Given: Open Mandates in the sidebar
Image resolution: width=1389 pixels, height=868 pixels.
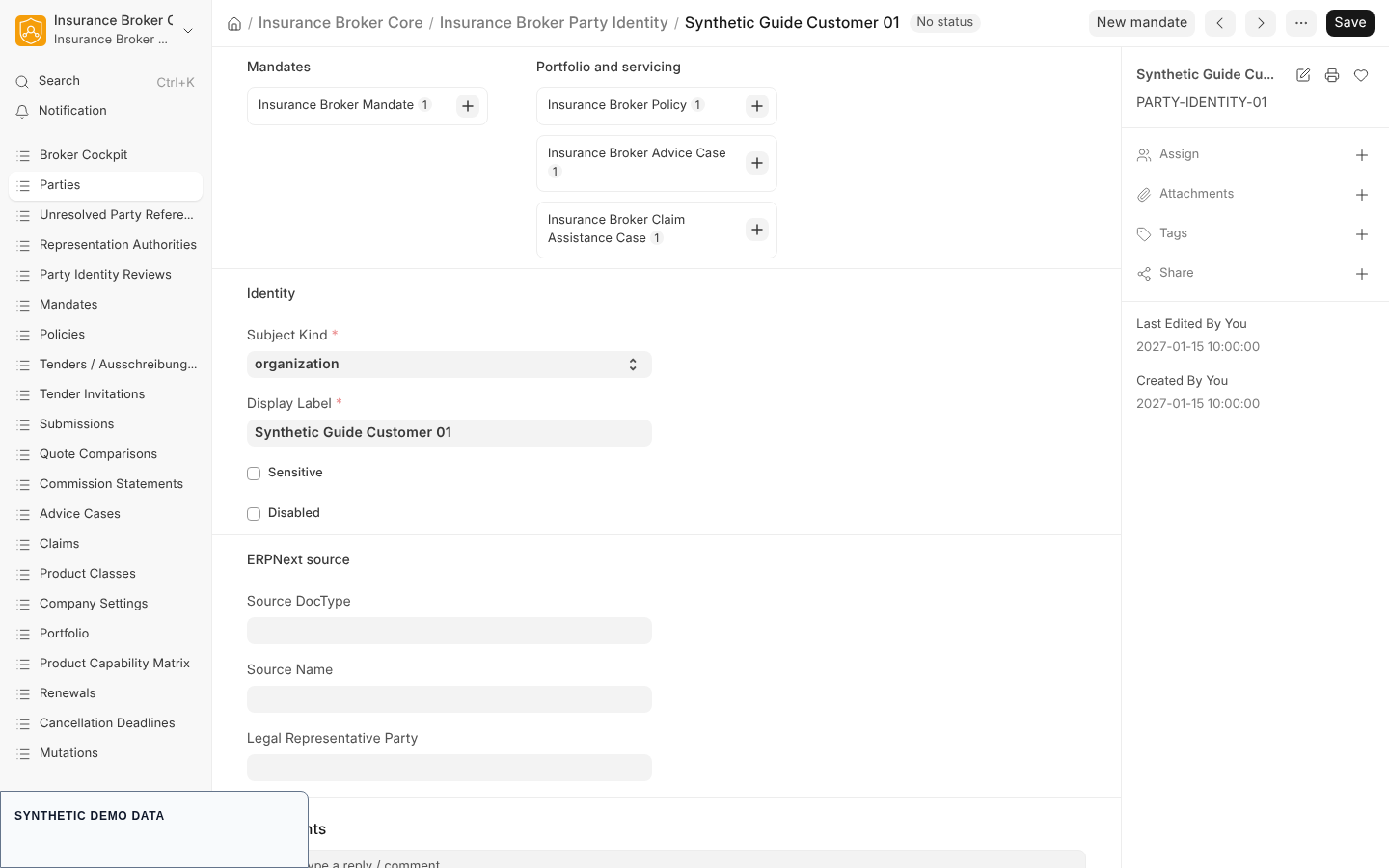Looking at the screenshot, I should click(105, 305).
